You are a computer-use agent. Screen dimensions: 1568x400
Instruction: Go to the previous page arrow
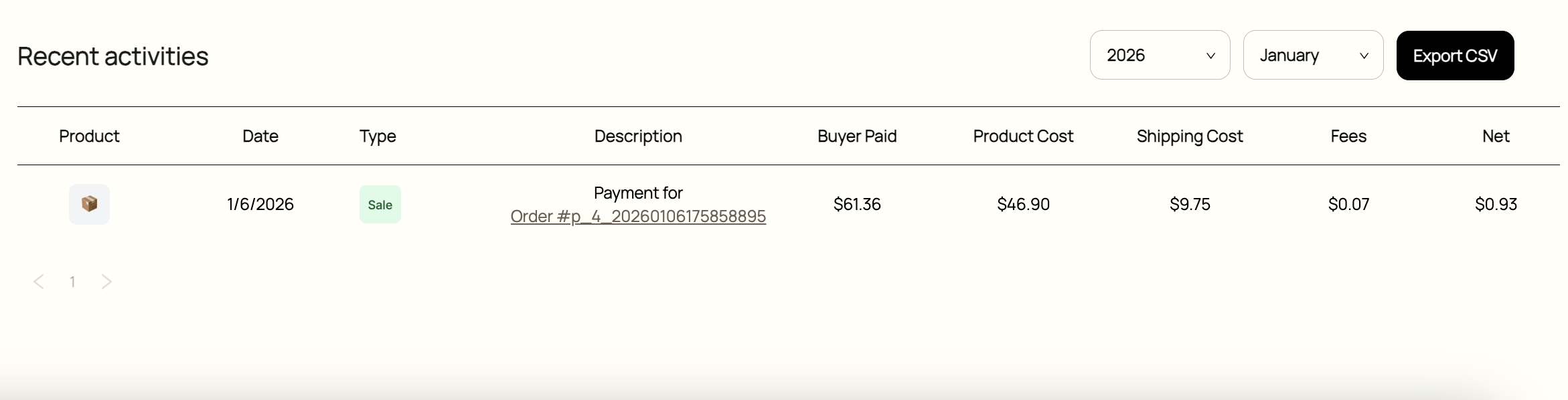click(39, 282)
